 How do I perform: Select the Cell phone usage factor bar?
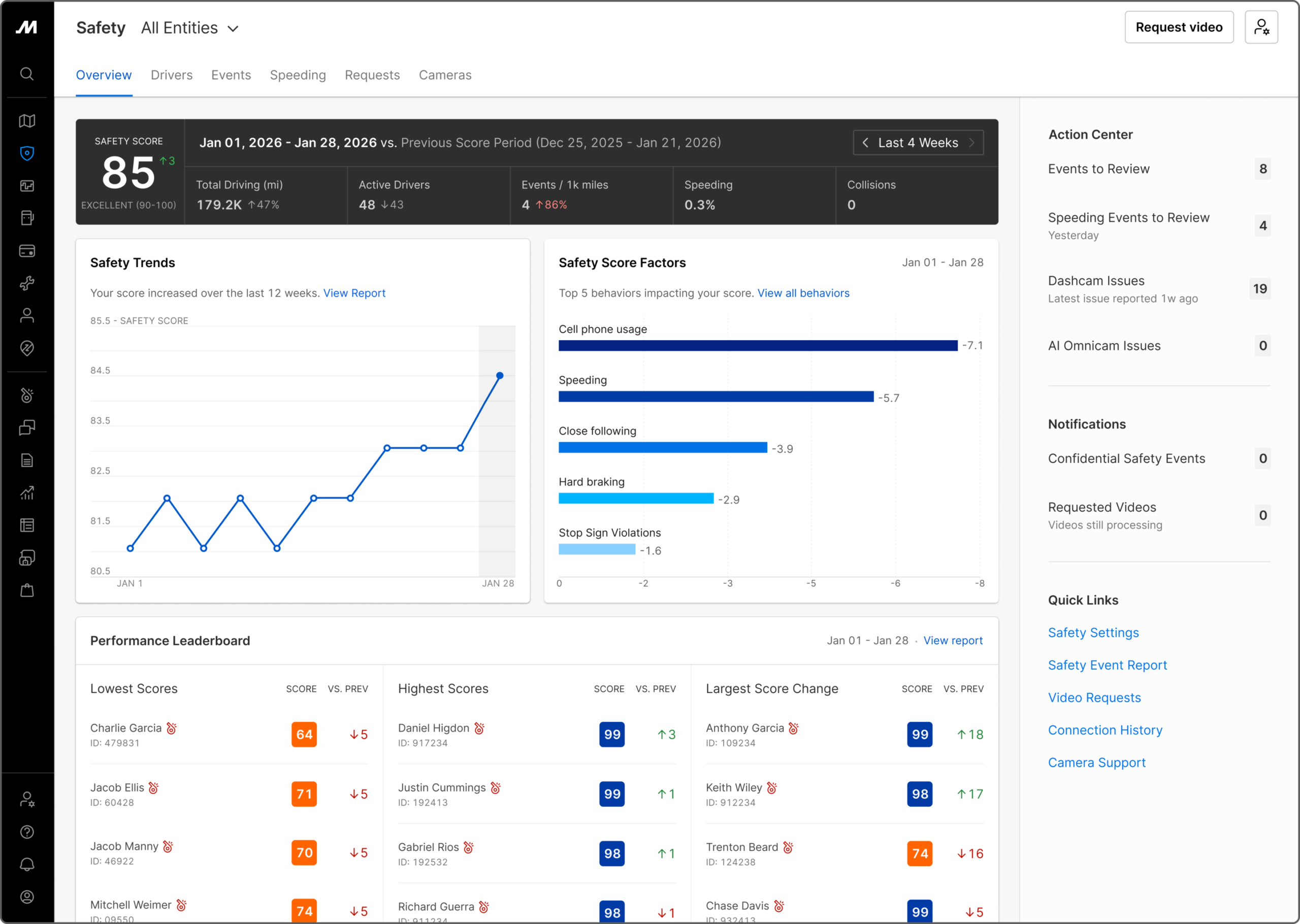click(757, 345)
